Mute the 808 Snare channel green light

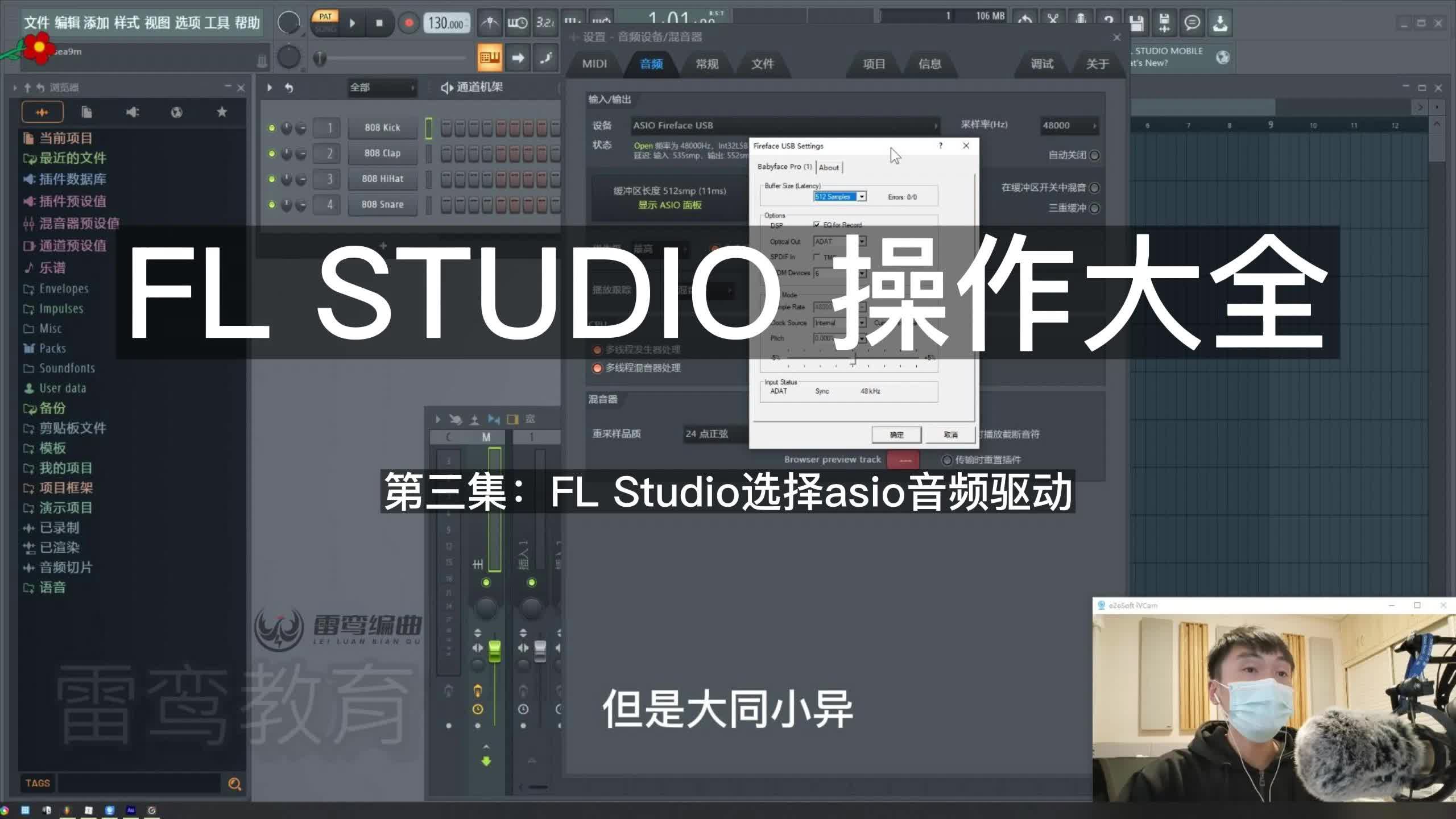(272, 204)
